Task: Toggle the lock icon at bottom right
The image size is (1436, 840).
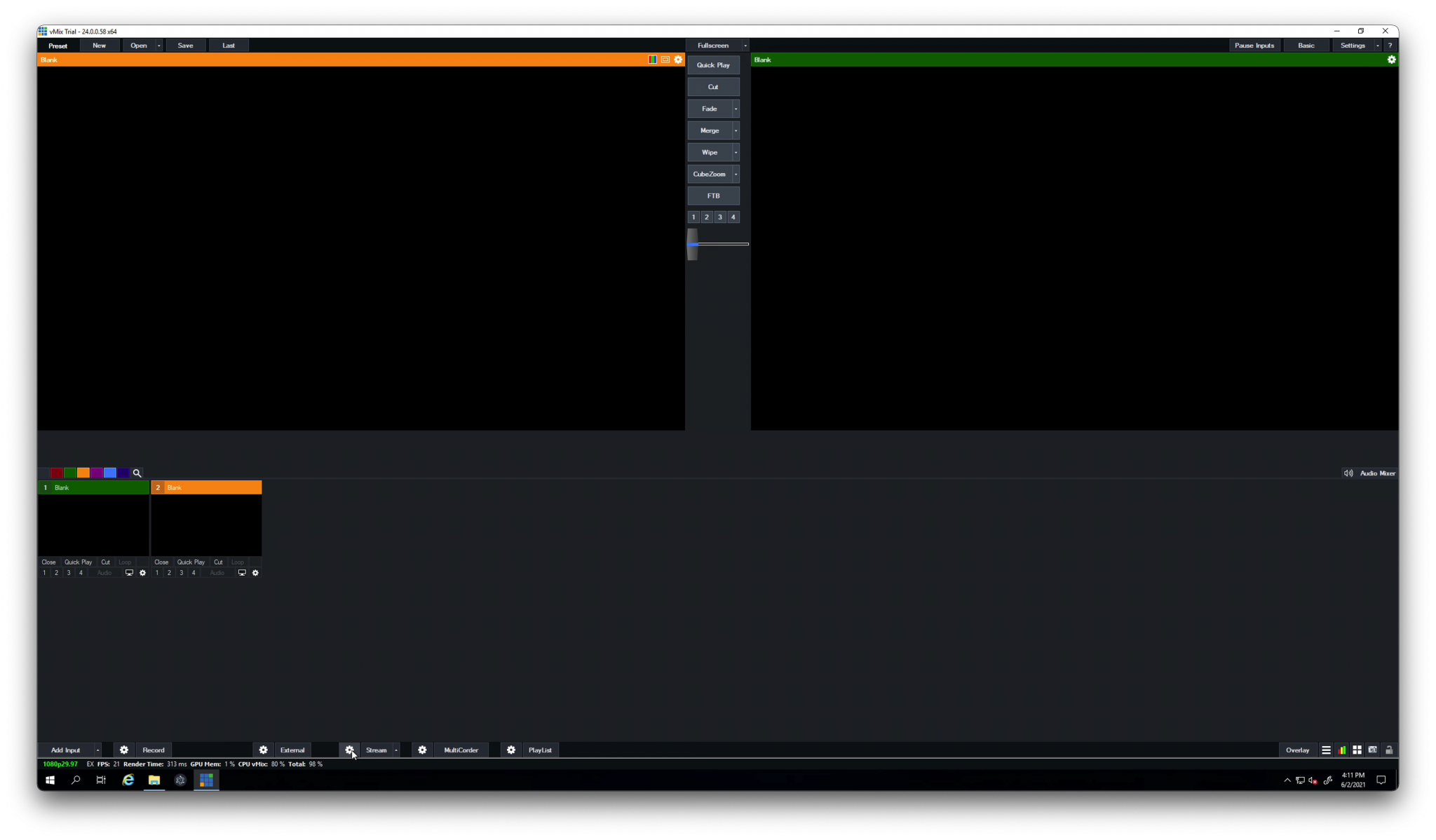Action: 1388,750
